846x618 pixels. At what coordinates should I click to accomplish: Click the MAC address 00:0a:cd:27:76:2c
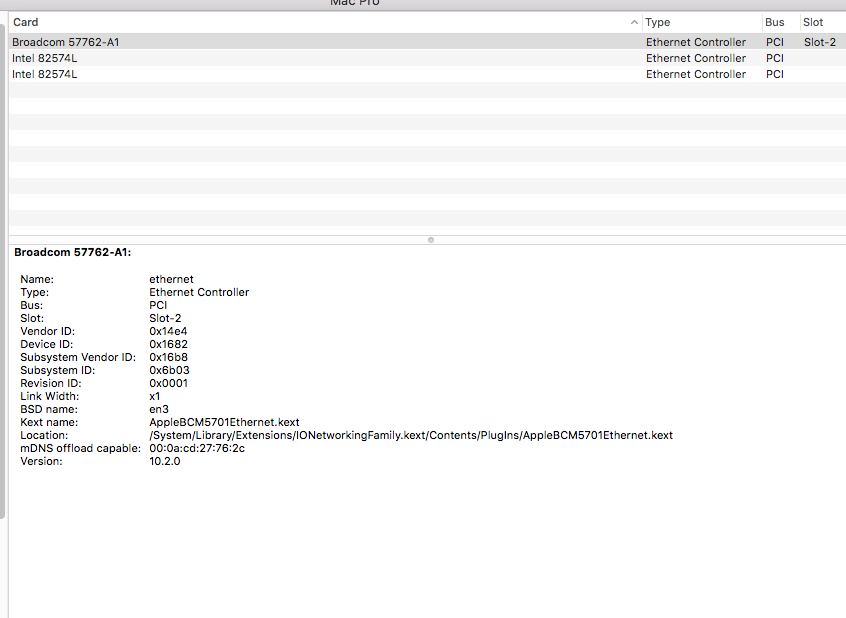(x=197, y=448)
